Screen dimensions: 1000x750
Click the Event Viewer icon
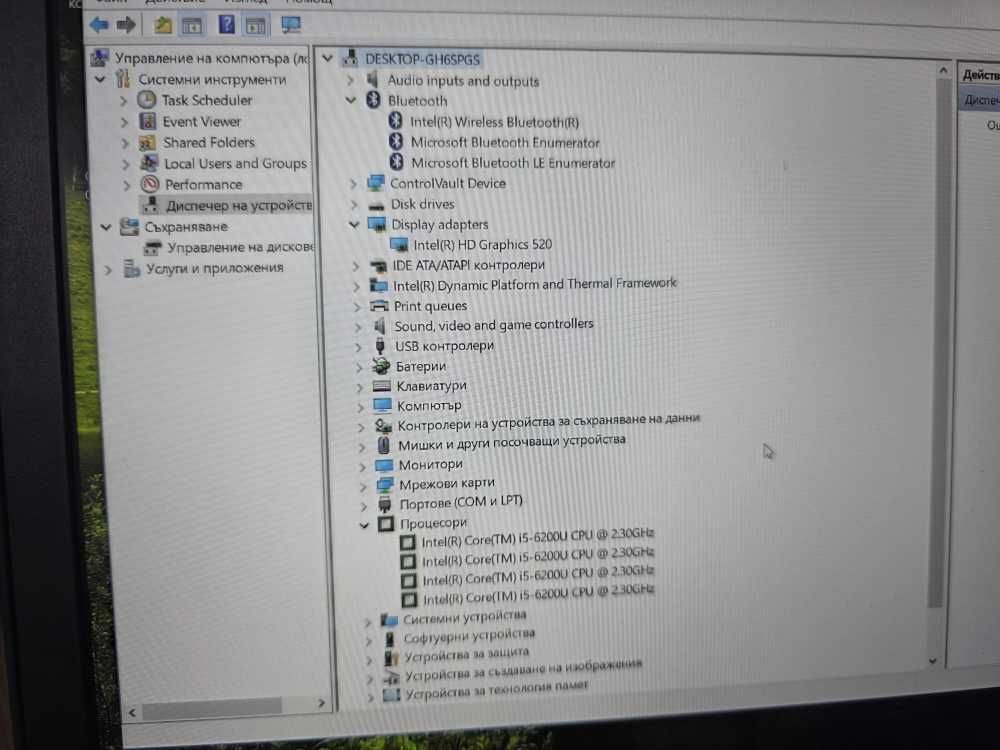pos(147,121)
